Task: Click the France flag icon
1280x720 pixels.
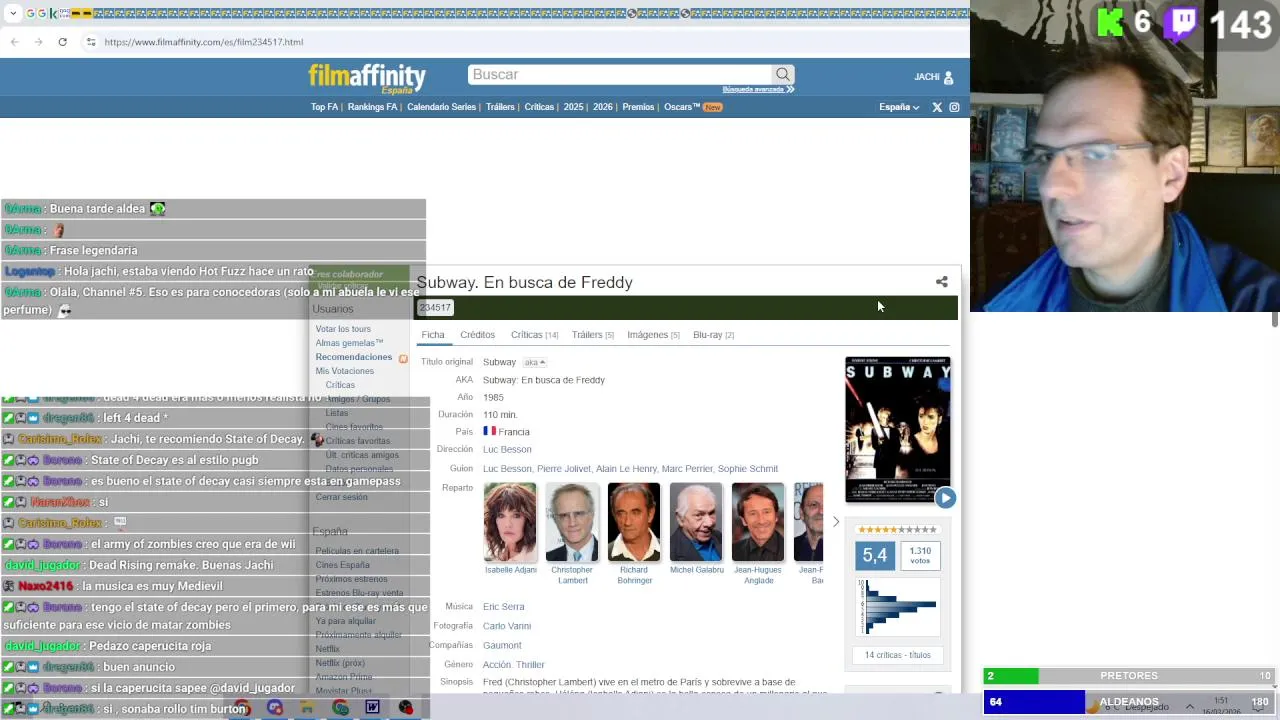Action: pyautogui.click(x=489, y=431)
